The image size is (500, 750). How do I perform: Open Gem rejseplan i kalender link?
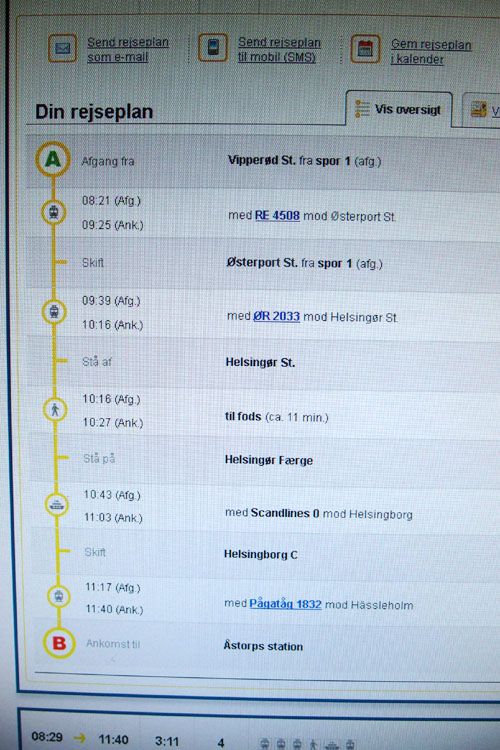(431, 51)
